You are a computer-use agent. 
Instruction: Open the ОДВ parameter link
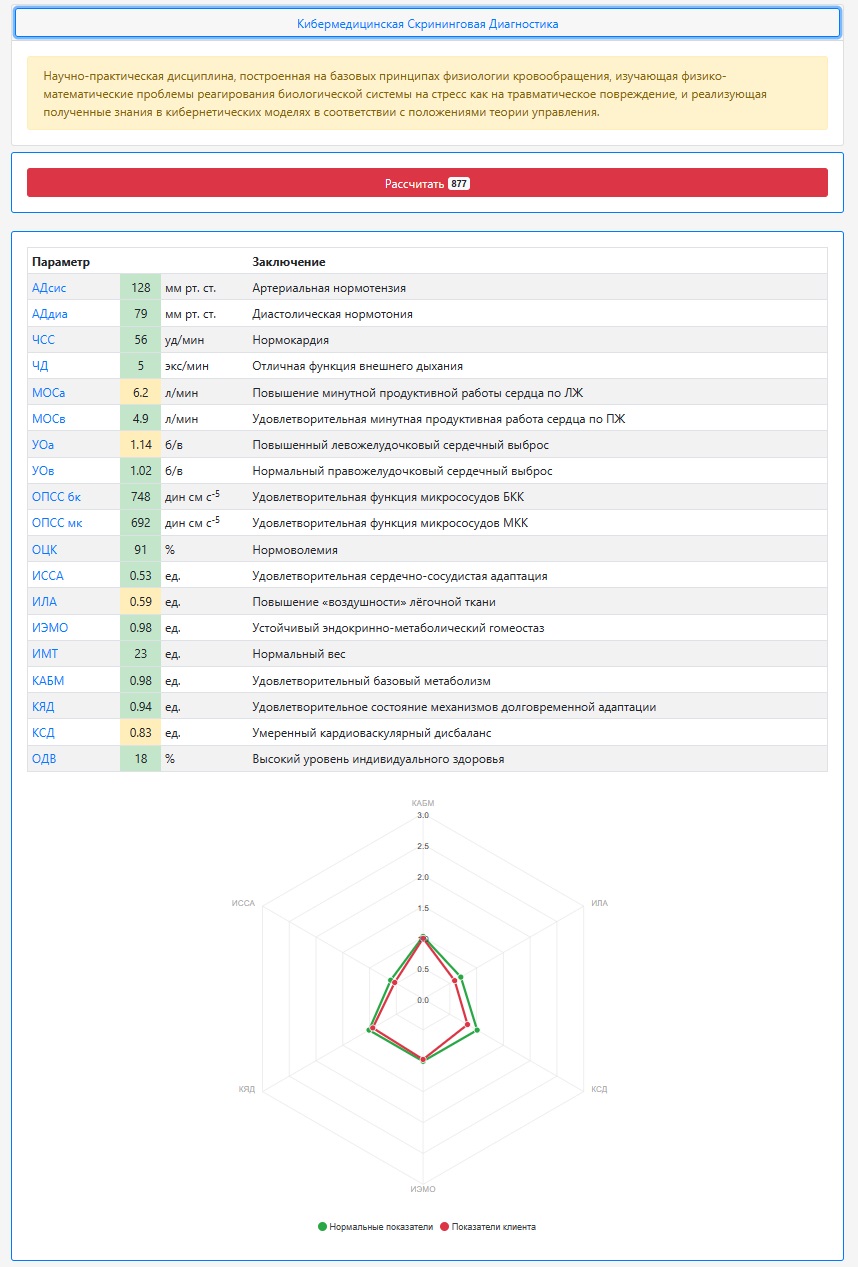click(x=44, y=759)
